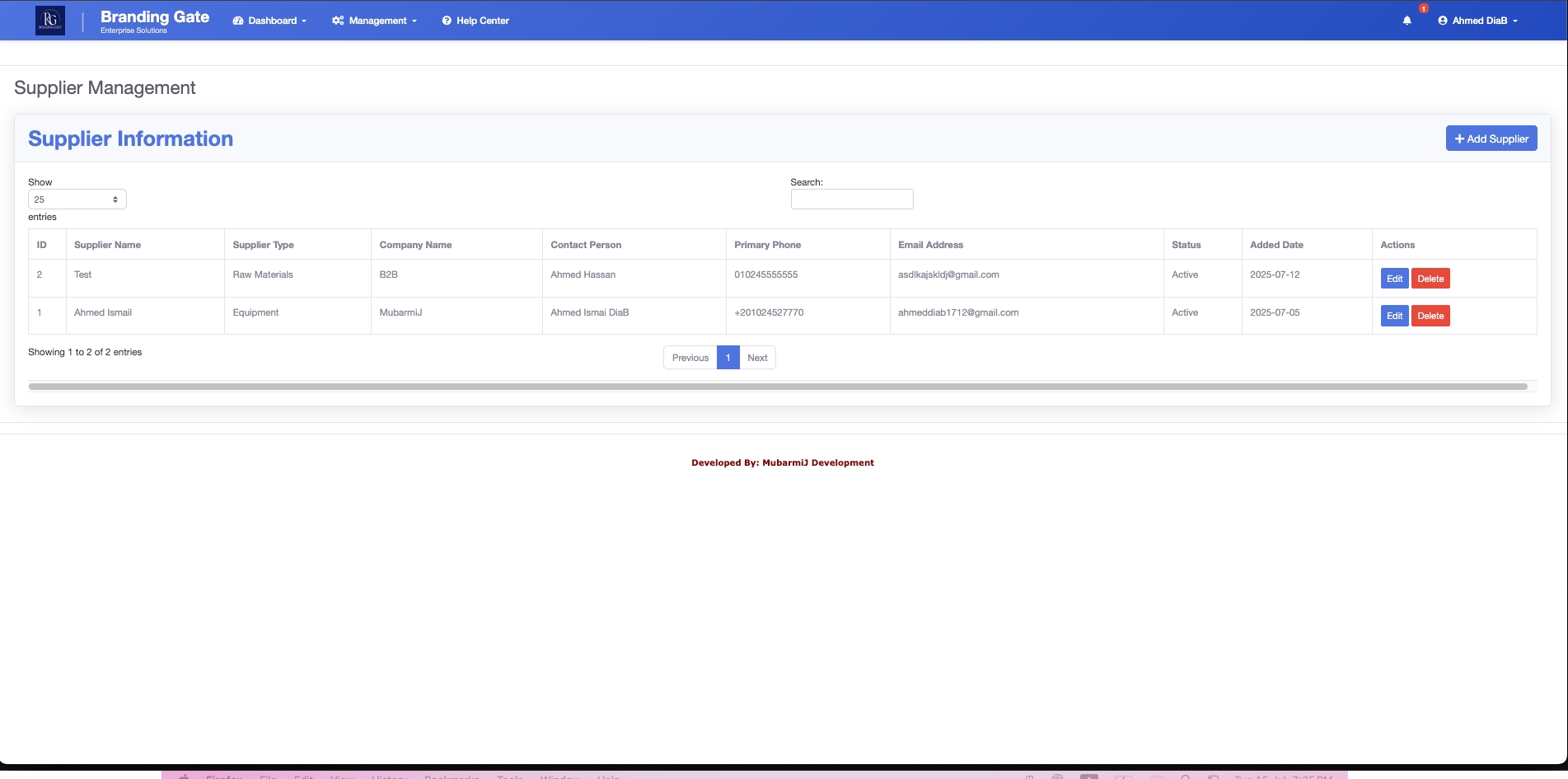Select page 1 in pagination
The width and height of the screenshot is (1568, 779).
click(x=728, y=358)
